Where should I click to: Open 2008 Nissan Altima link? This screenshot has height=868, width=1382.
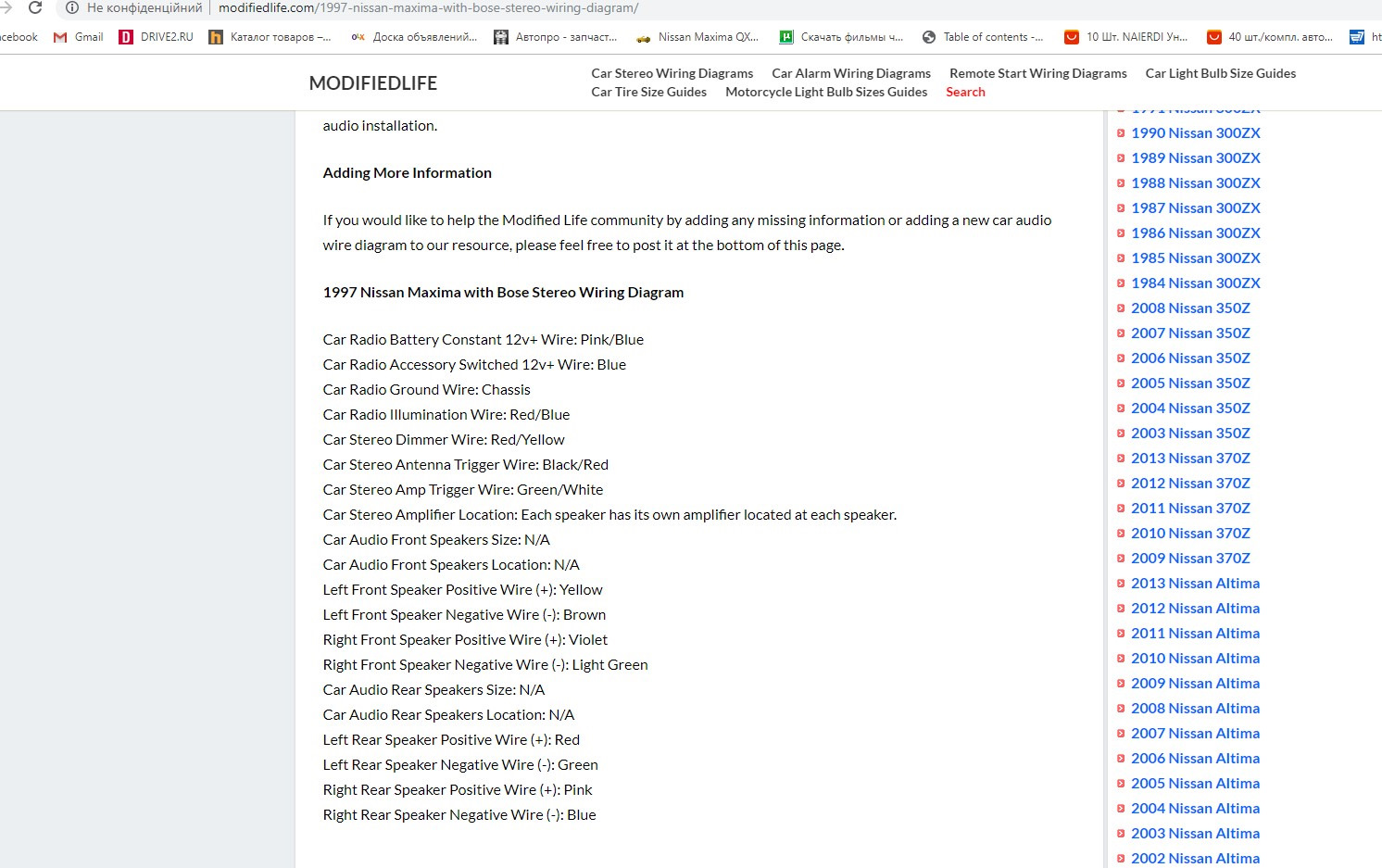[x=1195, y=708]
